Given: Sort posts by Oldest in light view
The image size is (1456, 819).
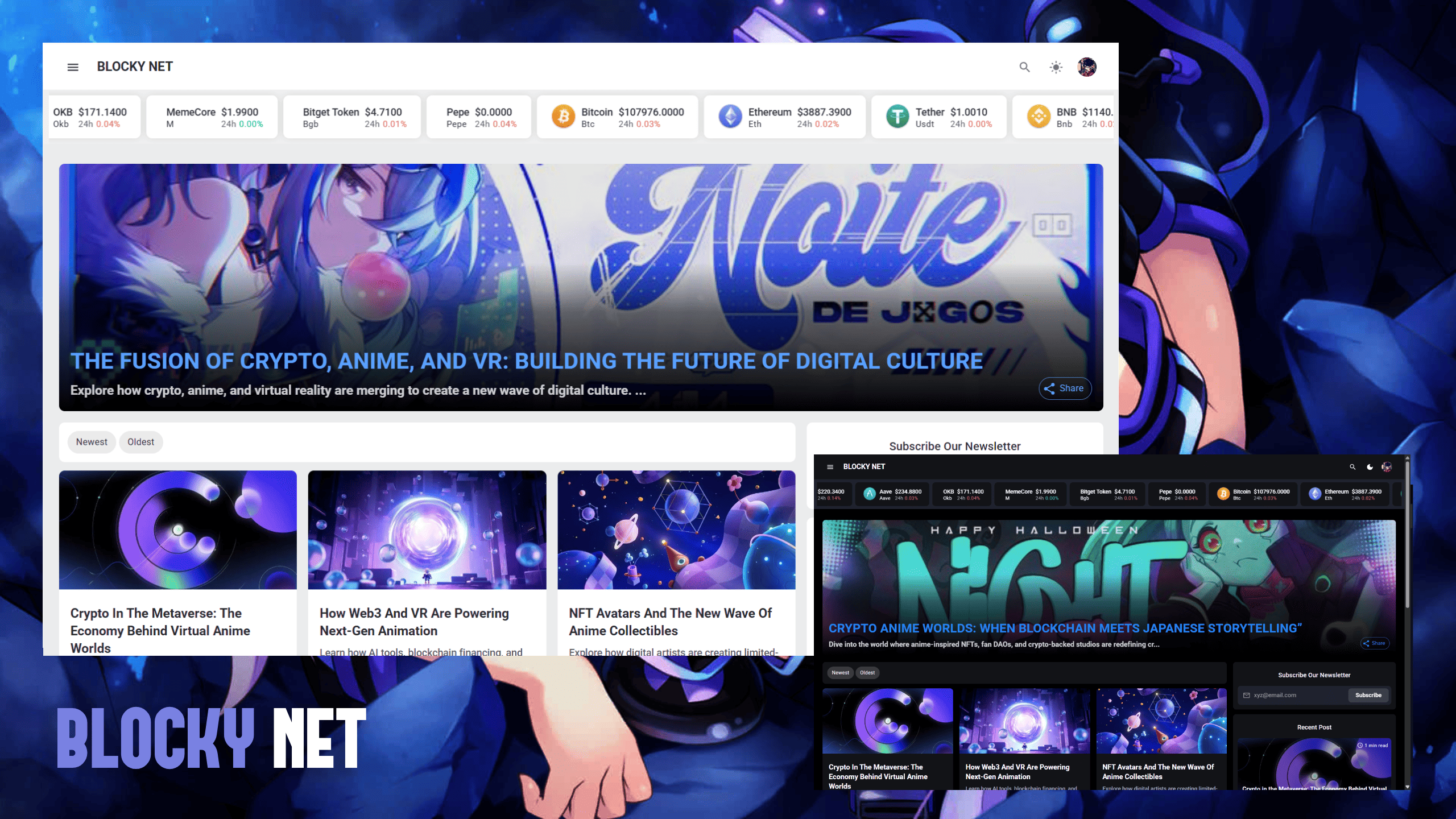Looking at the screenshot, I should coord(140,442).
